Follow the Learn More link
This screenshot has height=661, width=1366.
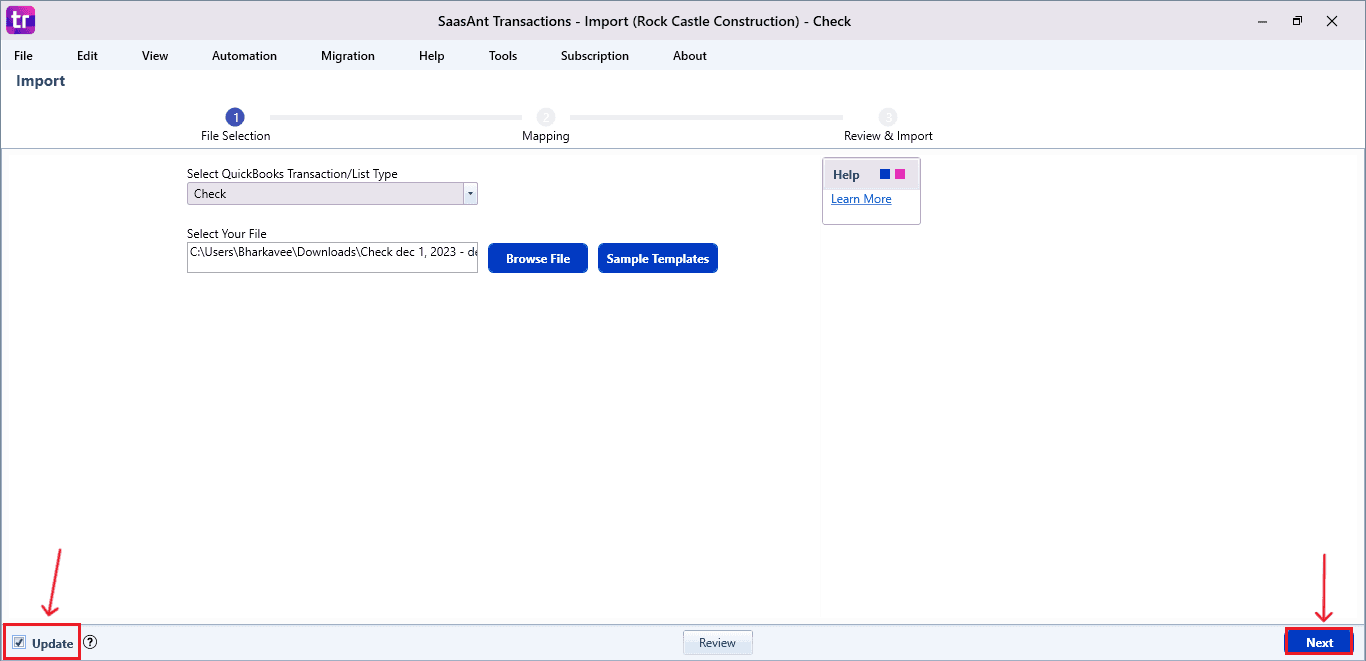pyautogui.click(x=861, y=199)
